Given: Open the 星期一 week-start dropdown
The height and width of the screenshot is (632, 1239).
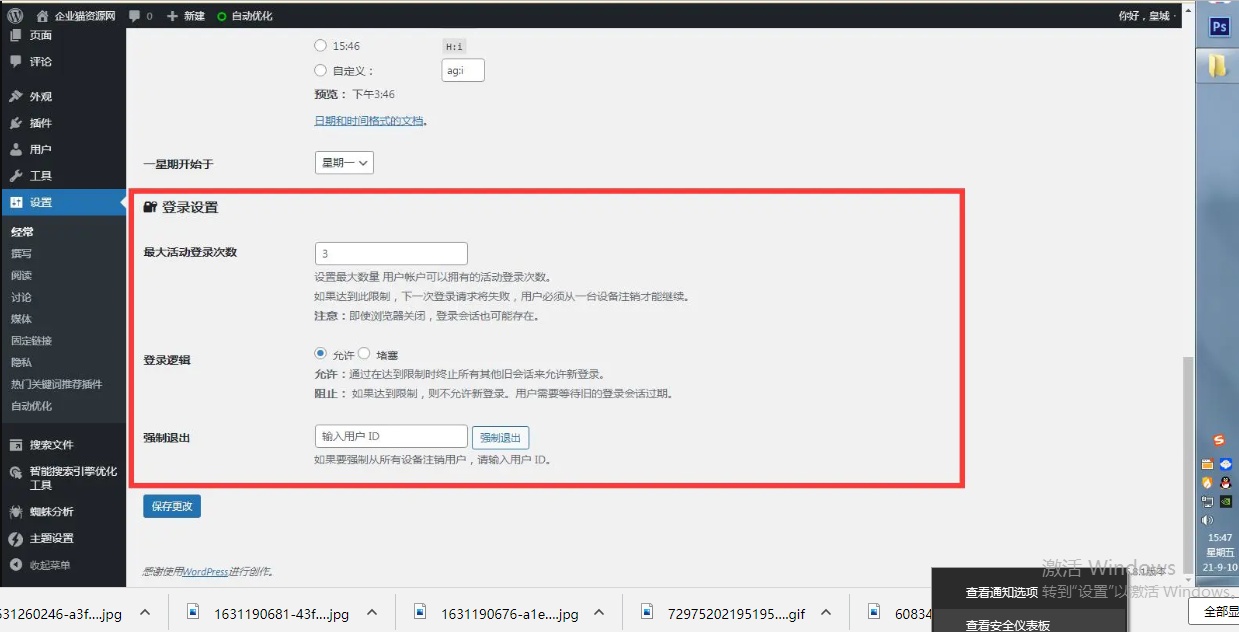Looking at the screenshot, I should (344, 162).
